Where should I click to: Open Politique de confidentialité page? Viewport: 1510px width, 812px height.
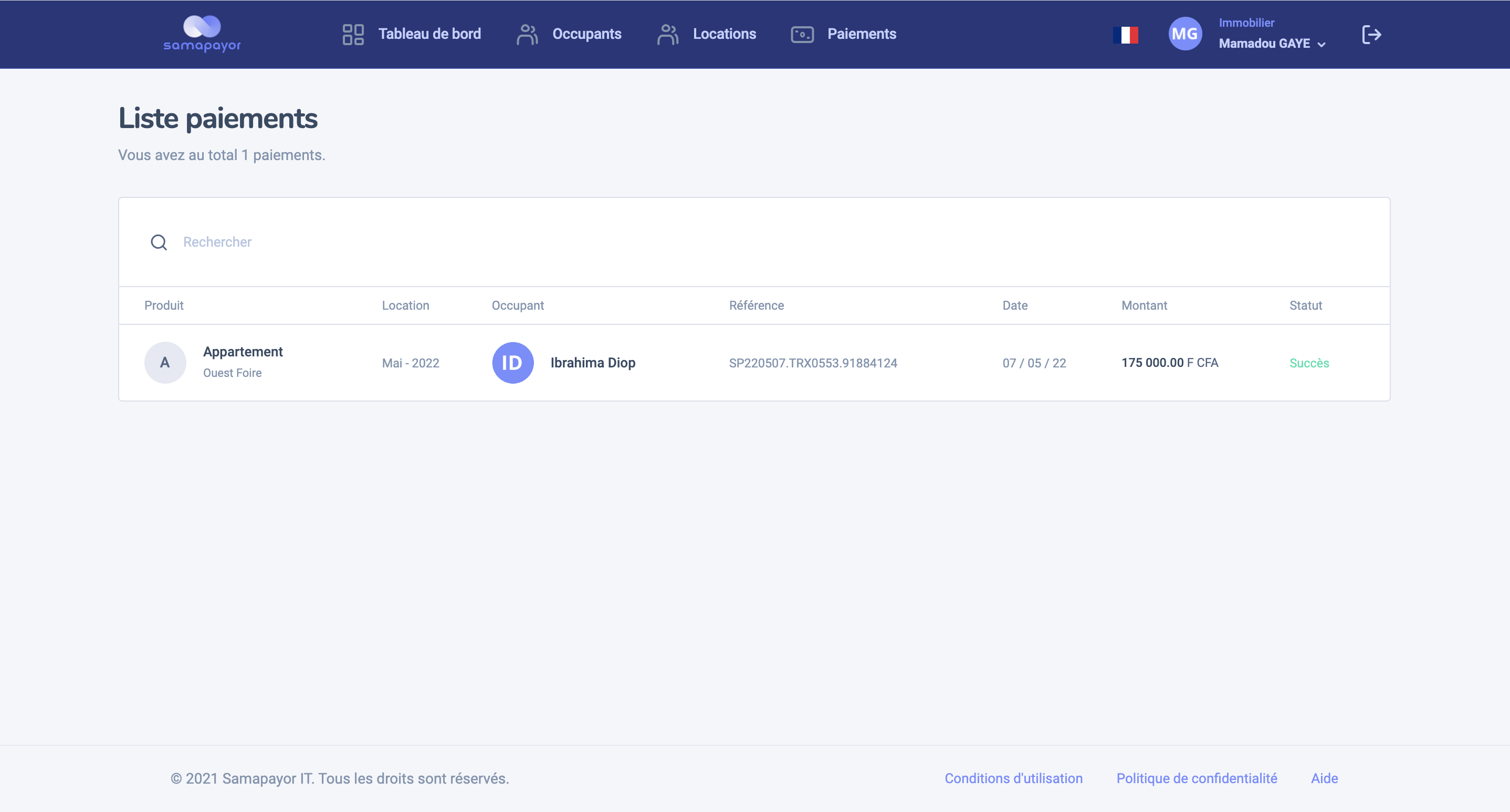pyautogui.click(x=1197, y=778)
